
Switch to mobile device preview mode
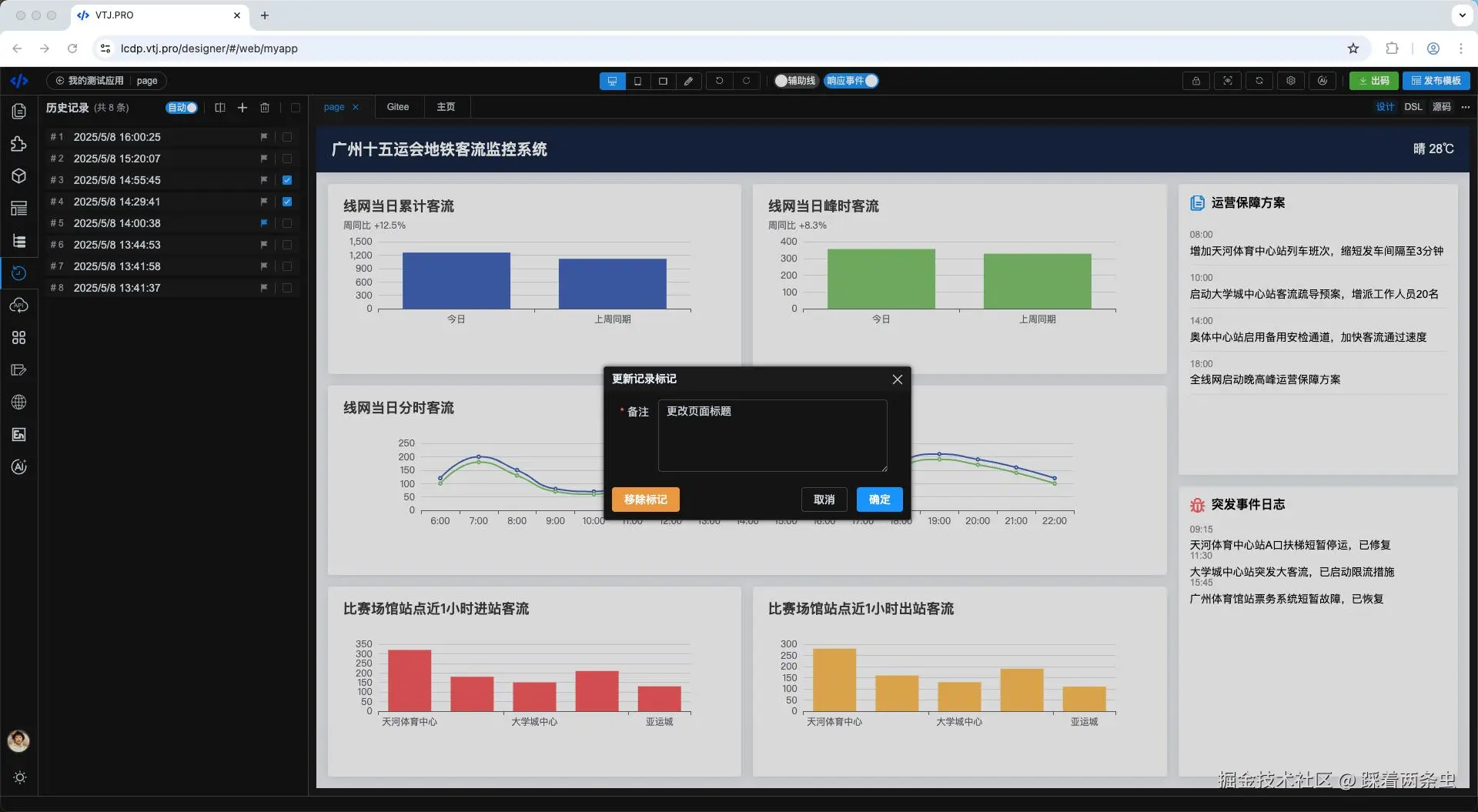coord(637,81)
